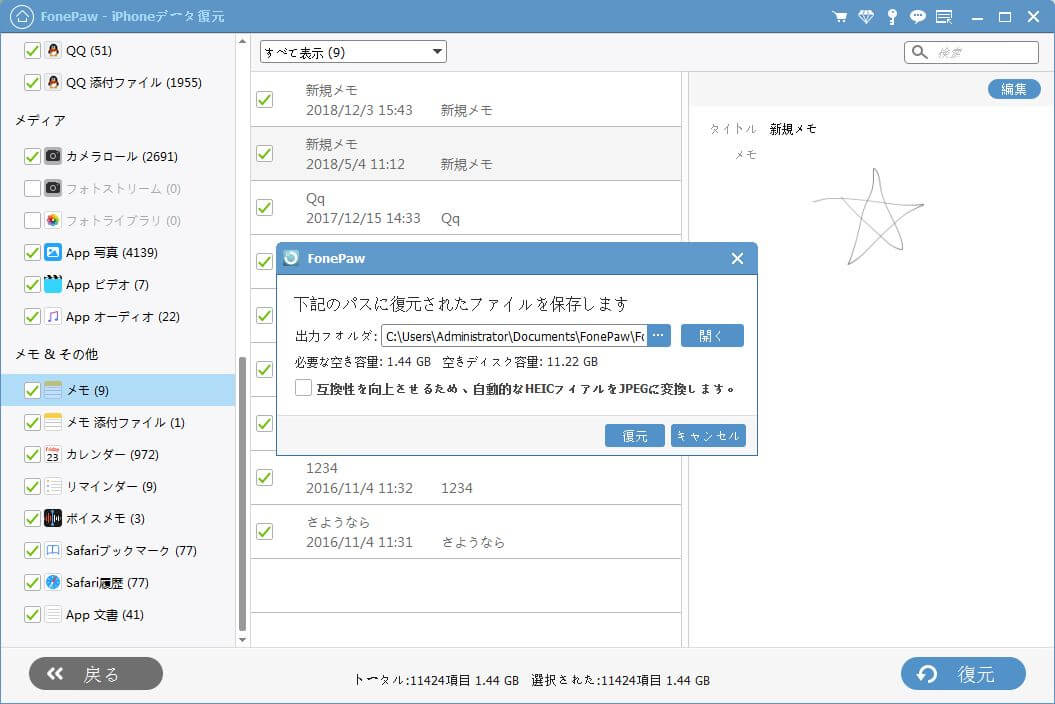The width and height of the screenshot is (1055, 704).
Task: Click the Safariブックマーク book icon
Action: tap(53, 550)
